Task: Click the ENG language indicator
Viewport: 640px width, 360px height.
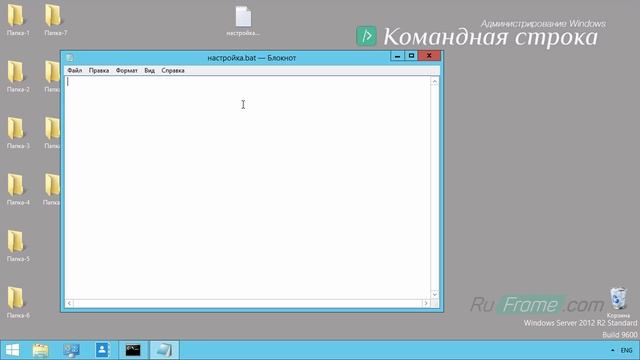Action: [627, 351]
